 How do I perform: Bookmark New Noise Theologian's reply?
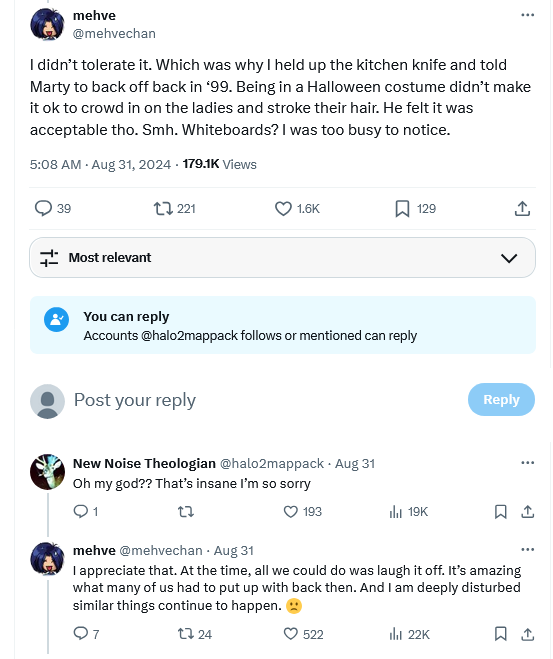[500, 511]
